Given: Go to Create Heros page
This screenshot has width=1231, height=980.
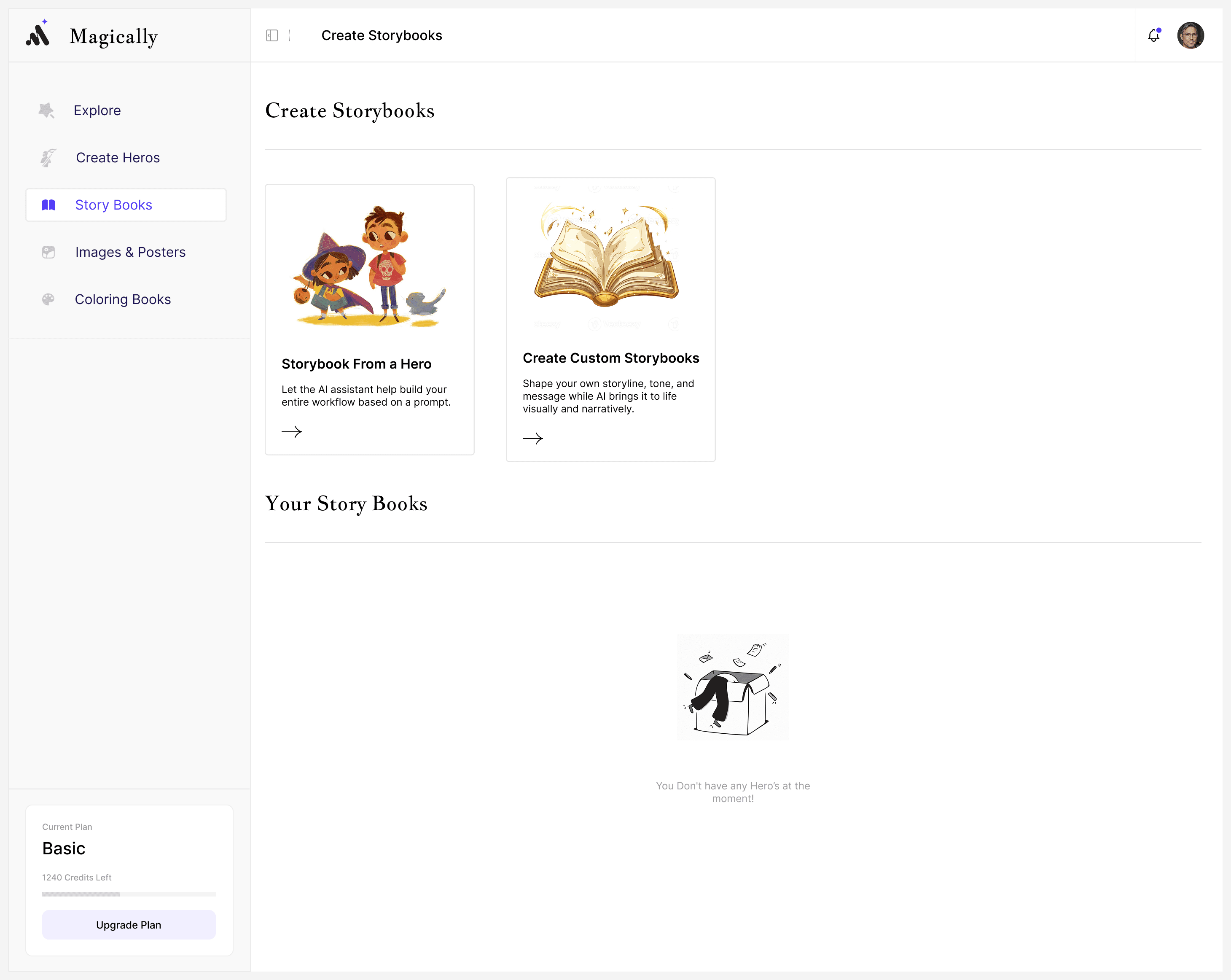Looking at the screenshot, I should tap(118, 158).
